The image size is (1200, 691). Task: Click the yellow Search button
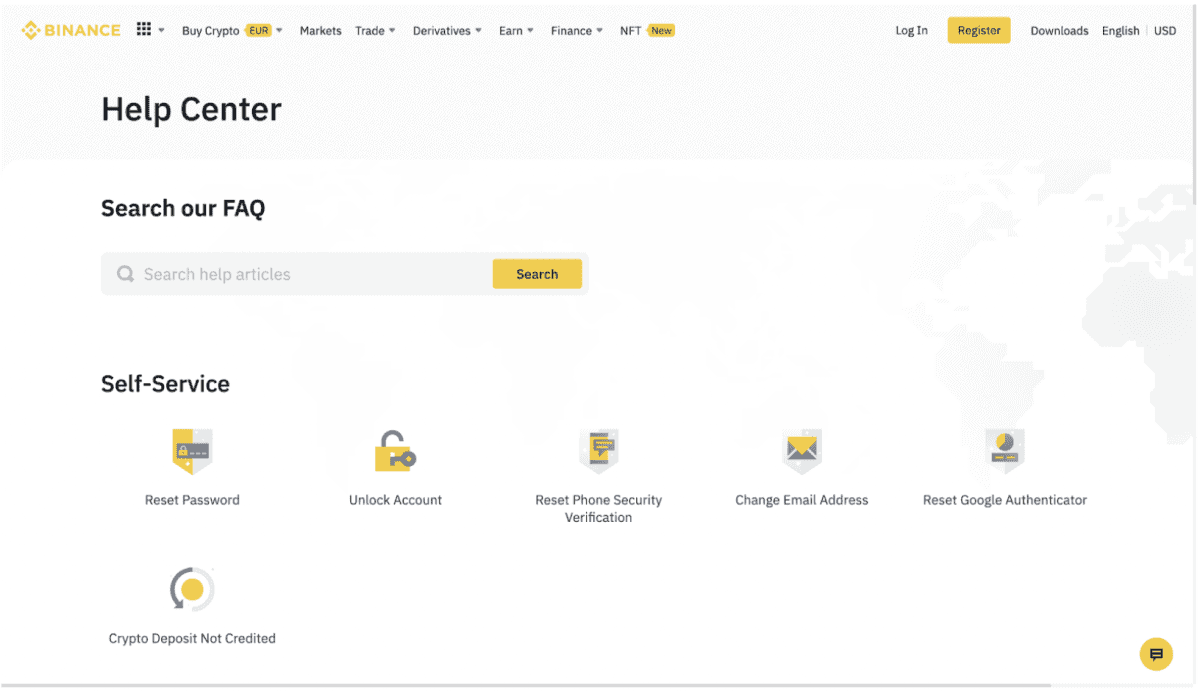pyautogui.click(x=537, y=274)
